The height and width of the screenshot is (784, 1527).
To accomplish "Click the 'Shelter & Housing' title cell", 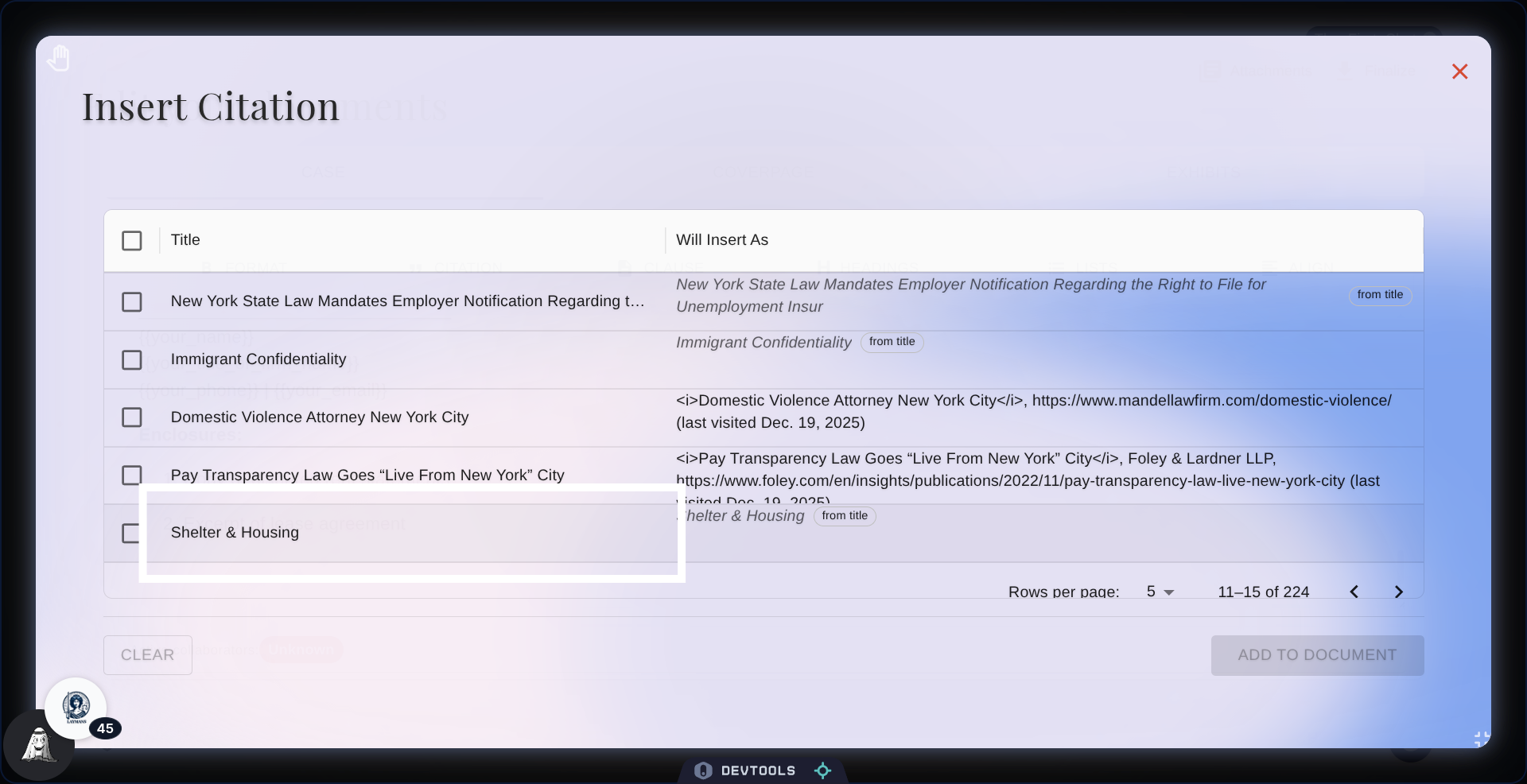I will tap(235, 533).
